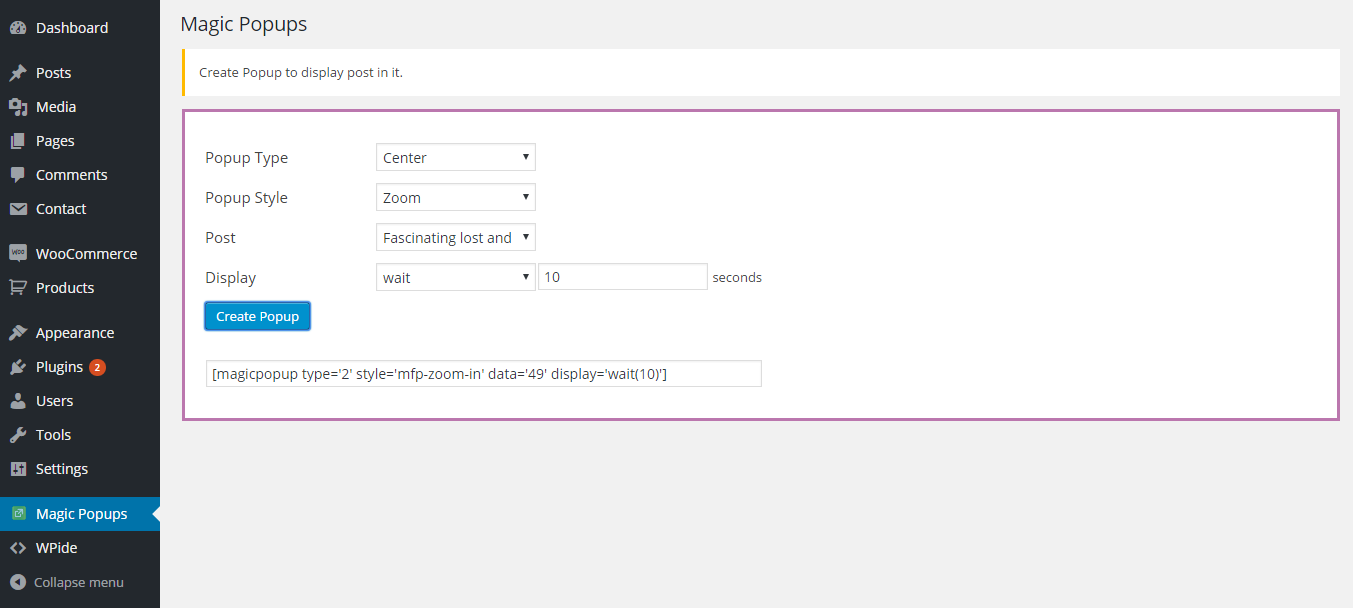Click the Post field label
Viewport: 1353px width, 608px height.
pos(221,238)
